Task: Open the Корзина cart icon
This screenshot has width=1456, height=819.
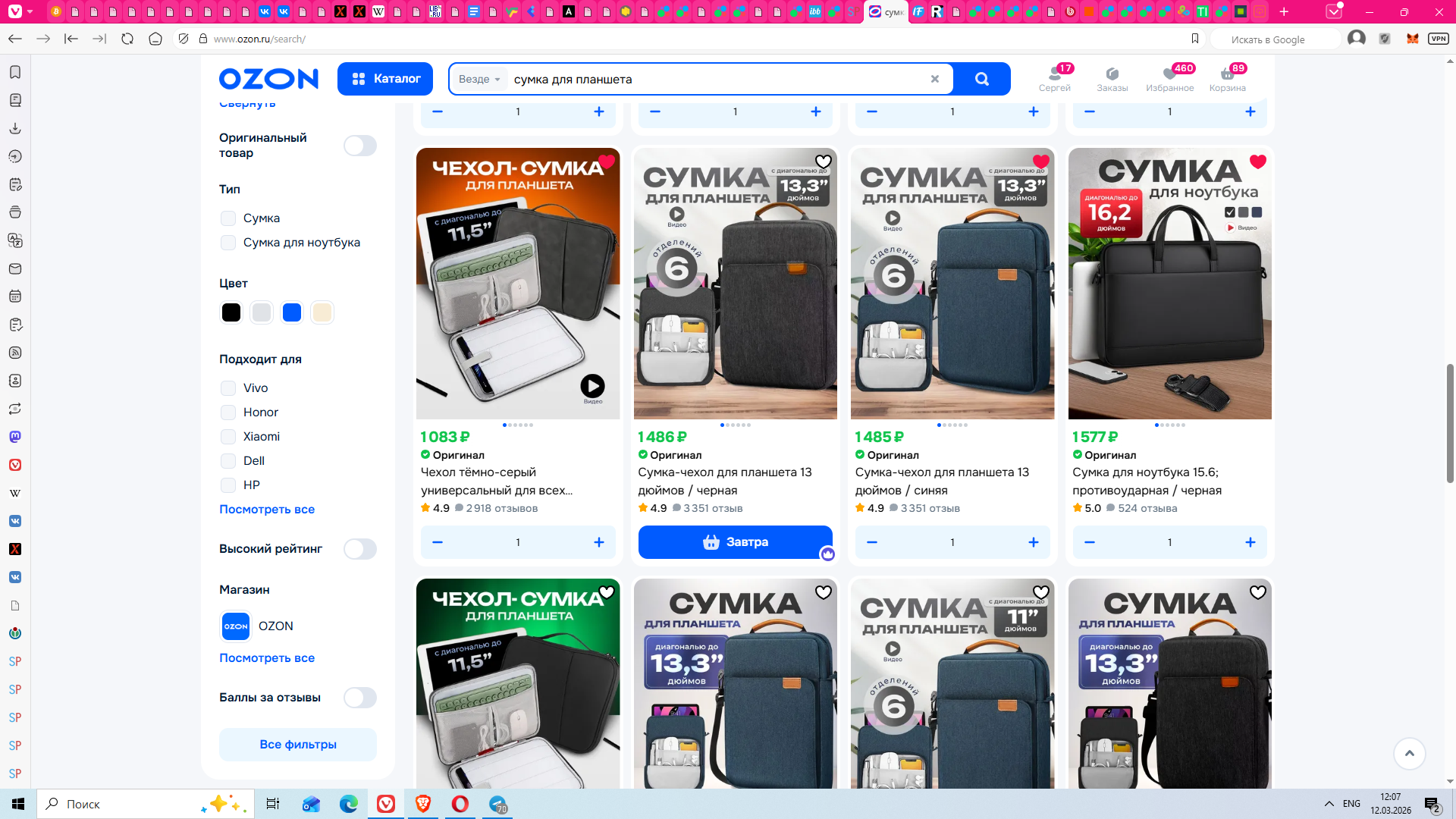Action: click(x=1227, y=74)
